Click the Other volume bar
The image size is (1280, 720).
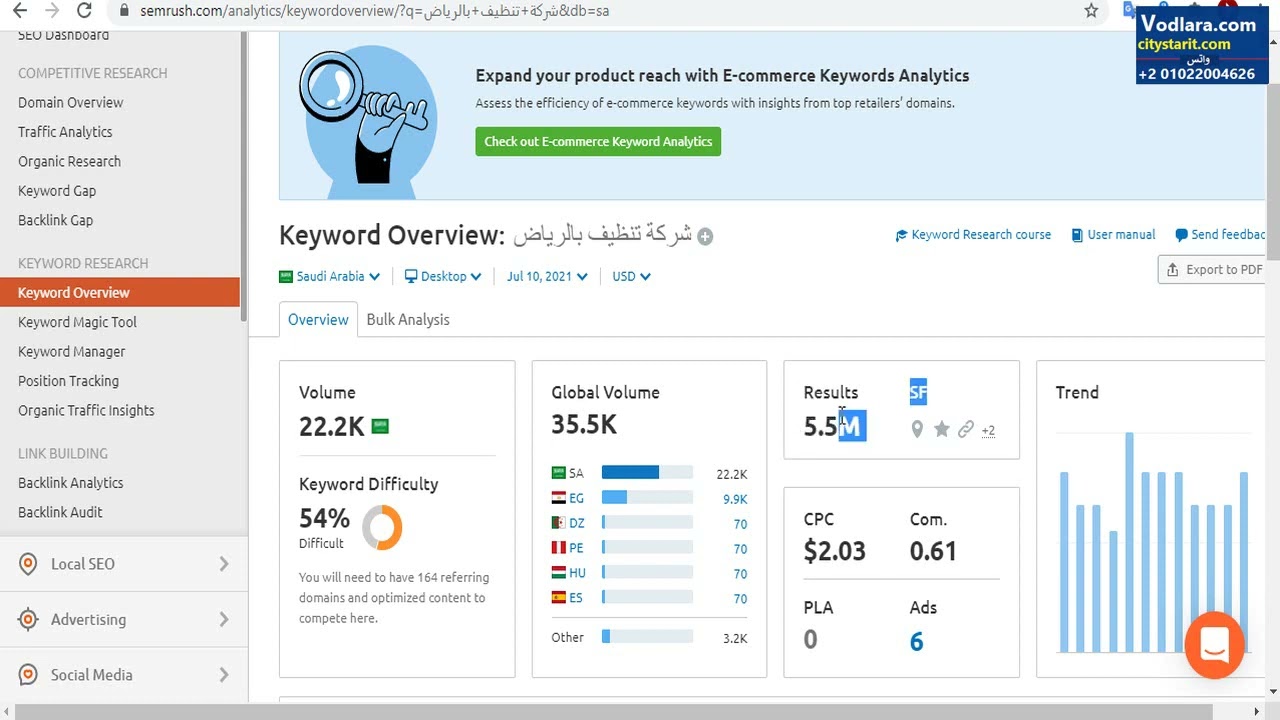(x=647, y=637)
